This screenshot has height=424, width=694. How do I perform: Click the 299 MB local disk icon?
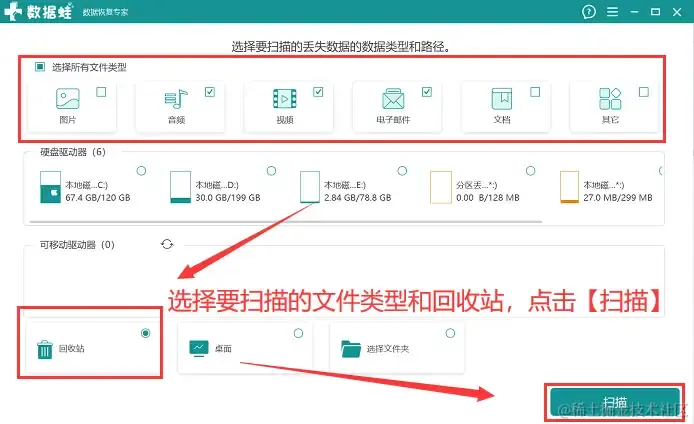569,187
